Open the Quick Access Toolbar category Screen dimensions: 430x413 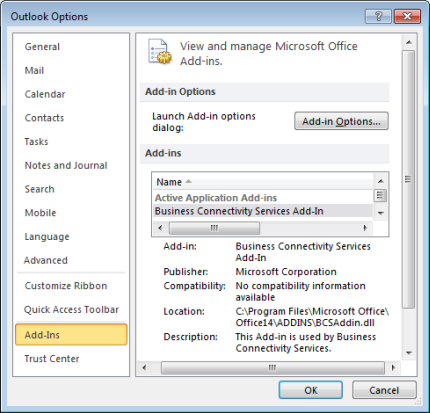coord(71,309)
